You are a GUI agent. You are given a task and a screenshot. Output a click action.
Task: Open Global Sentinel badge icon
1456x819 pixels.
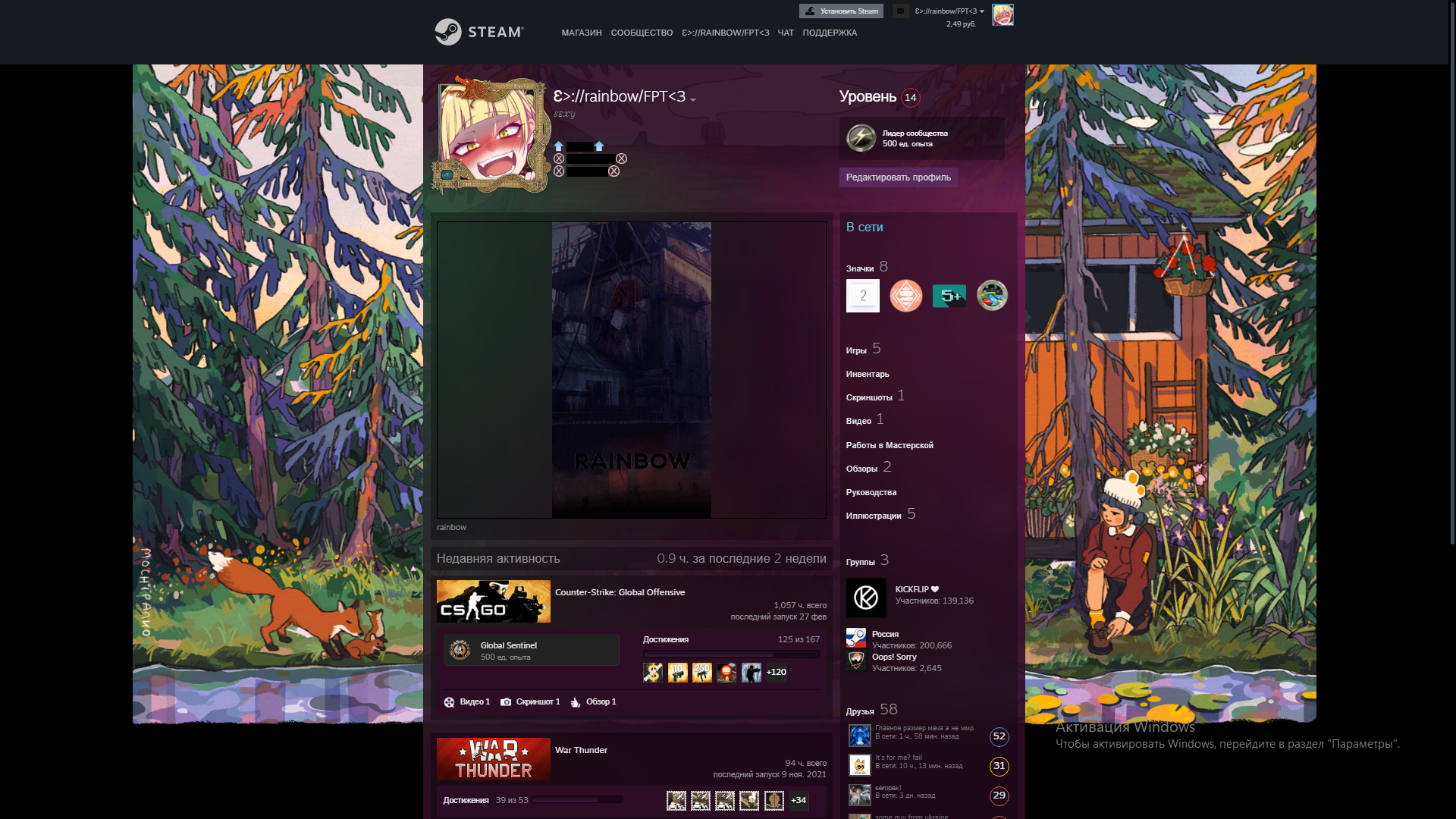pyautogui.click(x=460, y=650)
